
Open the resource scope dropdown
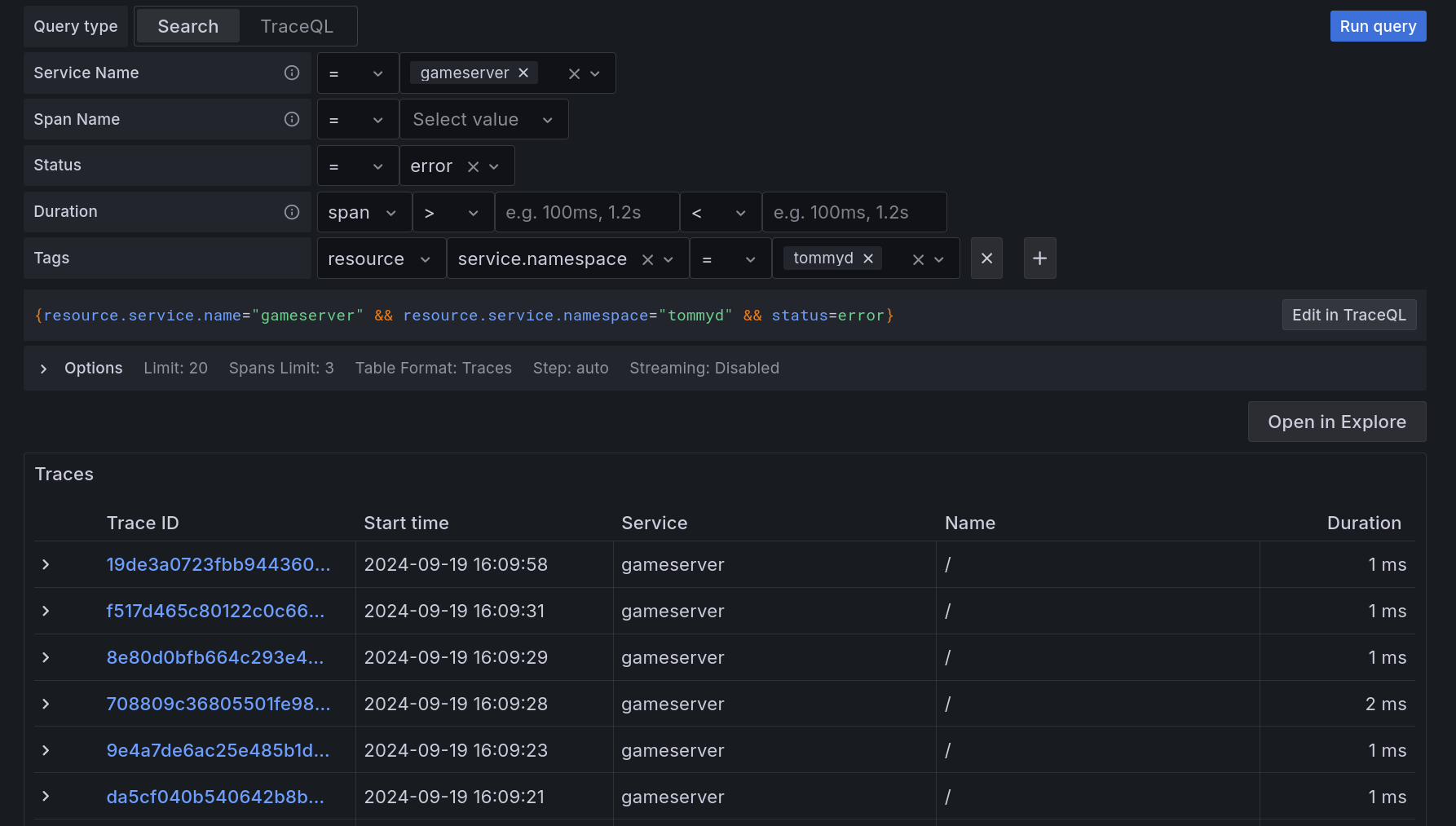point(381,258)
